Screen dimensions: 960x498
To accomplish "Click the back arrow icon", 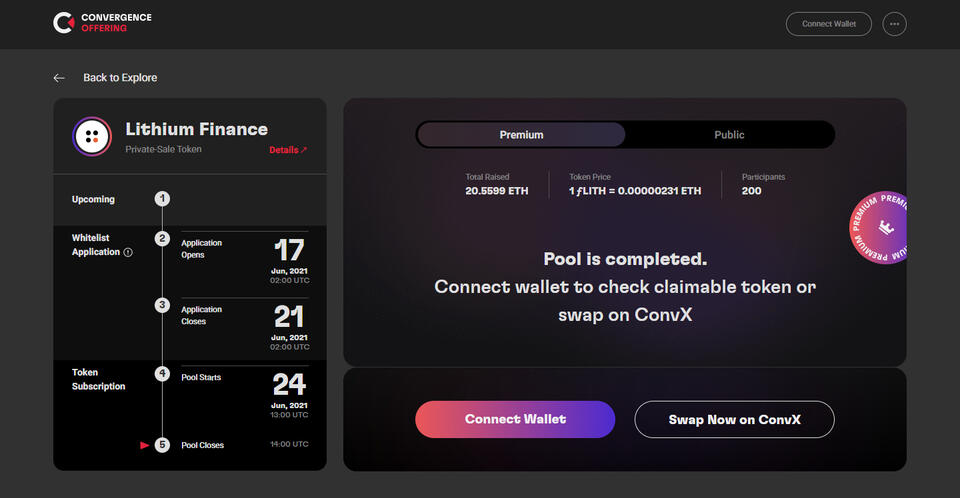I will point(59,78).
